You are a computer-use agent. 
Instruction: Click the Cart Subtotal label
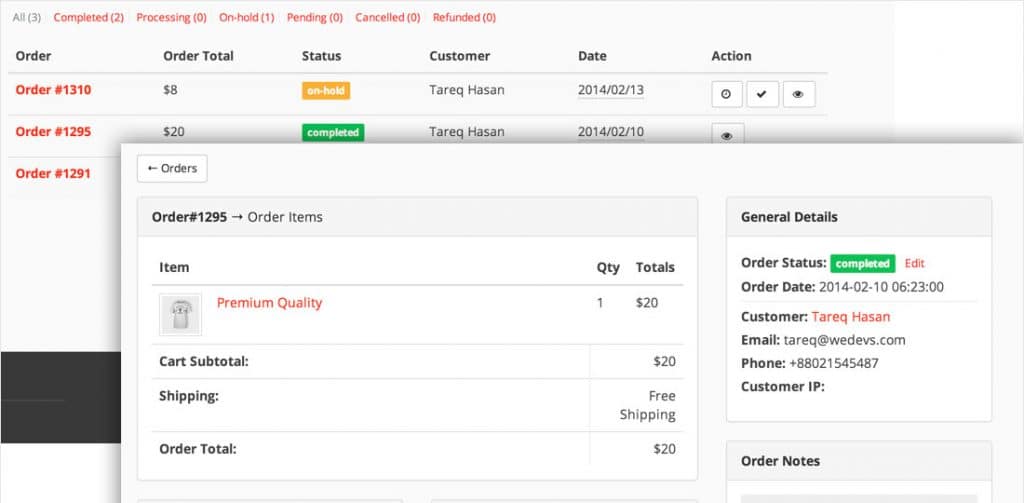tap(204, 361)
